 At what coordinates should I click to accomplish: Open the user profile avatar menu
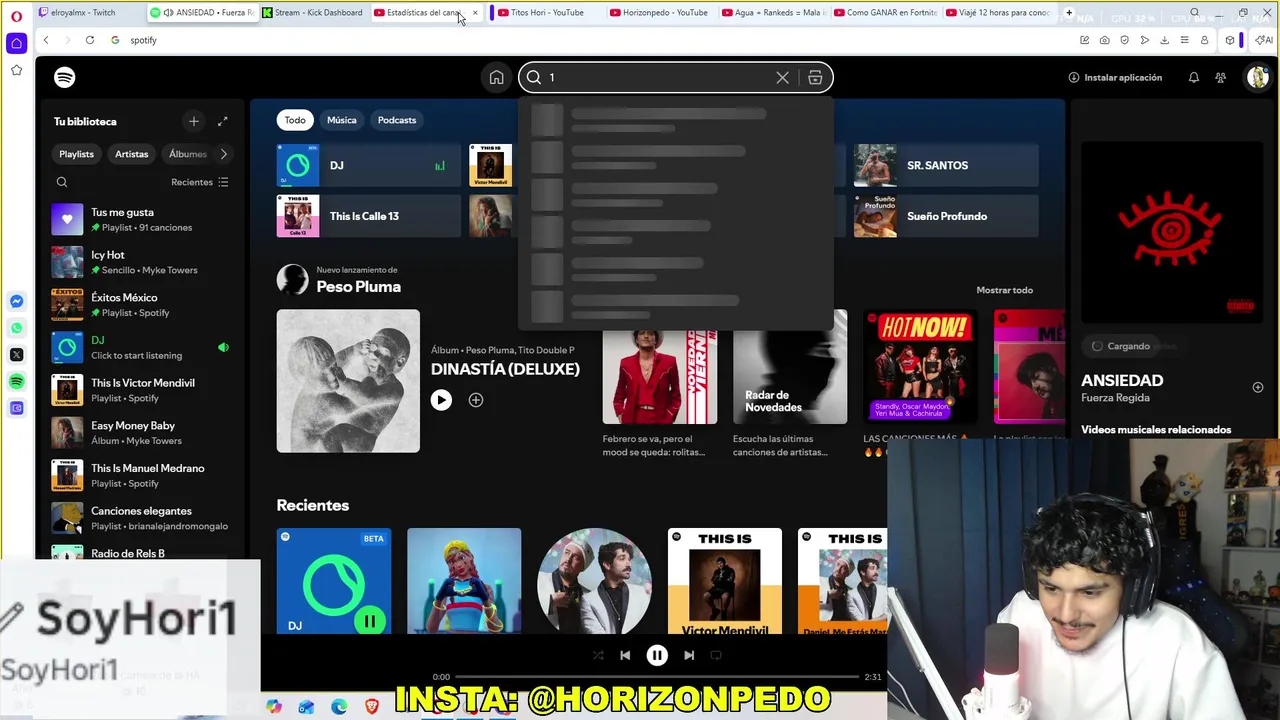tap(1257, 77)
